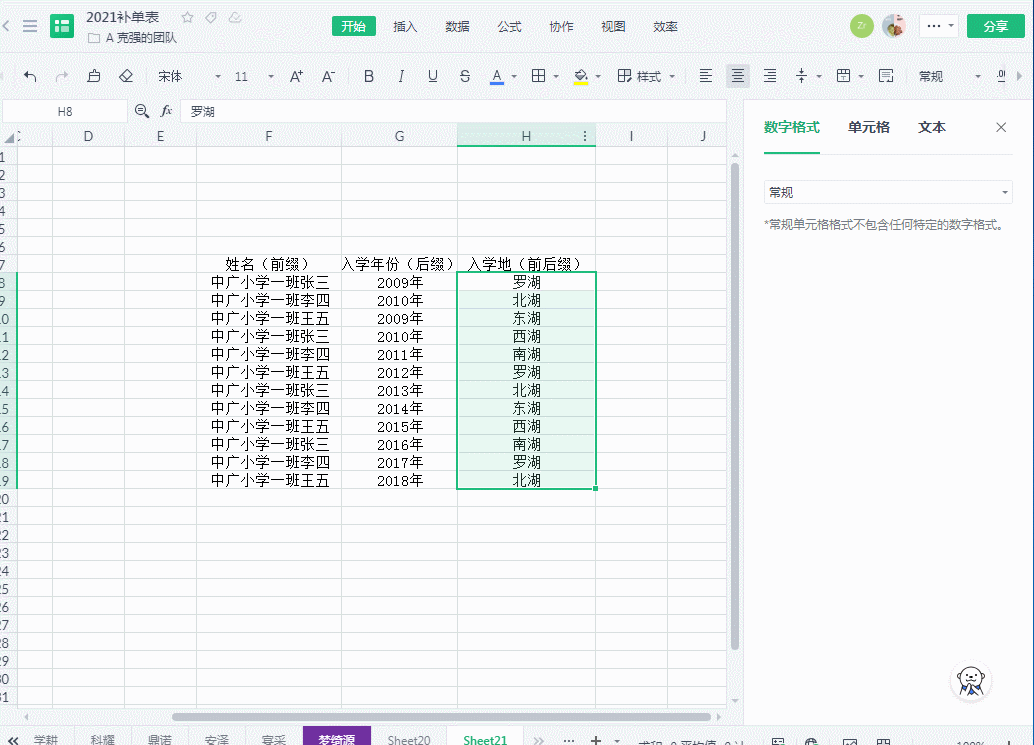Click the cloud sync icon
The height and width of the screenshot is (745, 1034).
coord(235,18)
